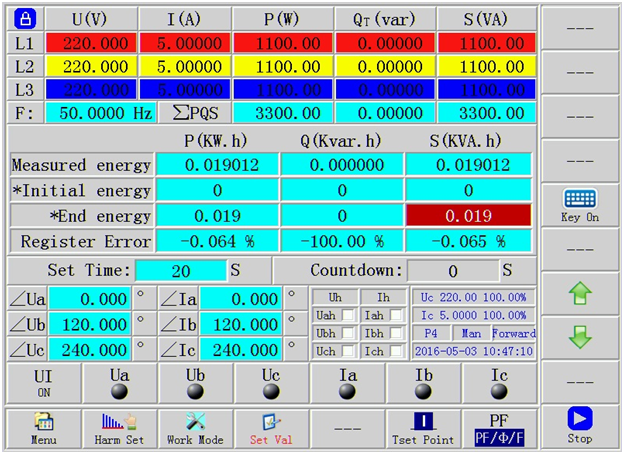Toggle the Ia output indicator
Viewport: 624px width, 454px height.
pyautogui.click(x=347, y=392)
